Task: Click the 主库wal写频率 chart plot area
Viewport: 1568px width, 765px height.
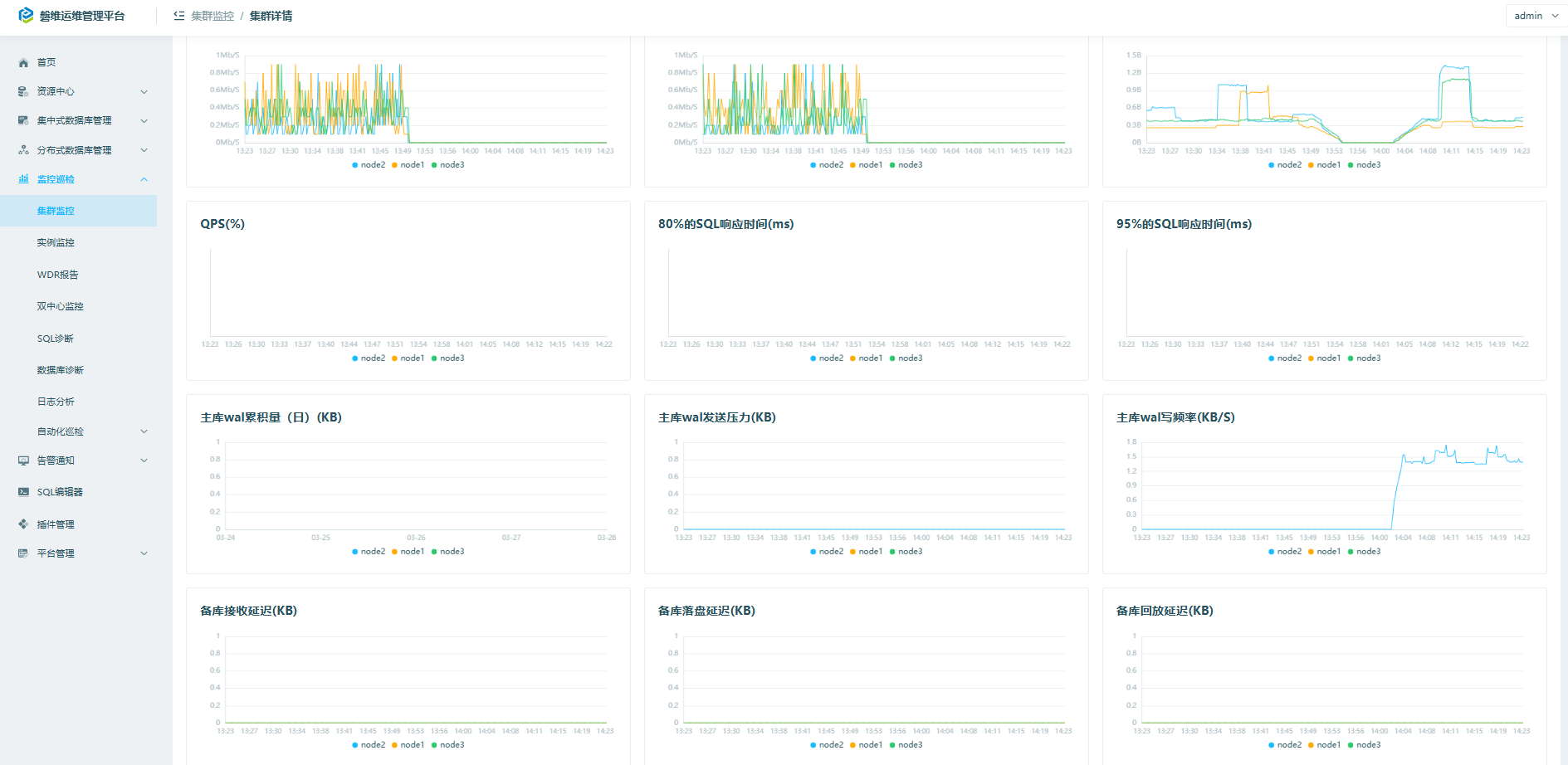Action: coord(1332,485)
